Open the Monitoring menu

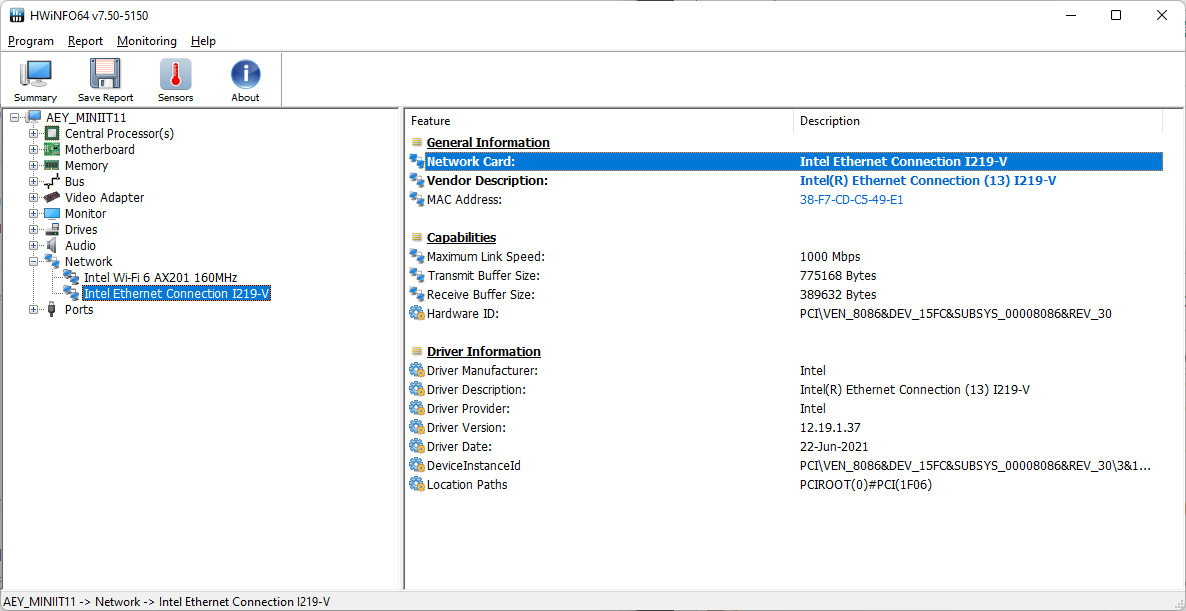pos(147,41)
